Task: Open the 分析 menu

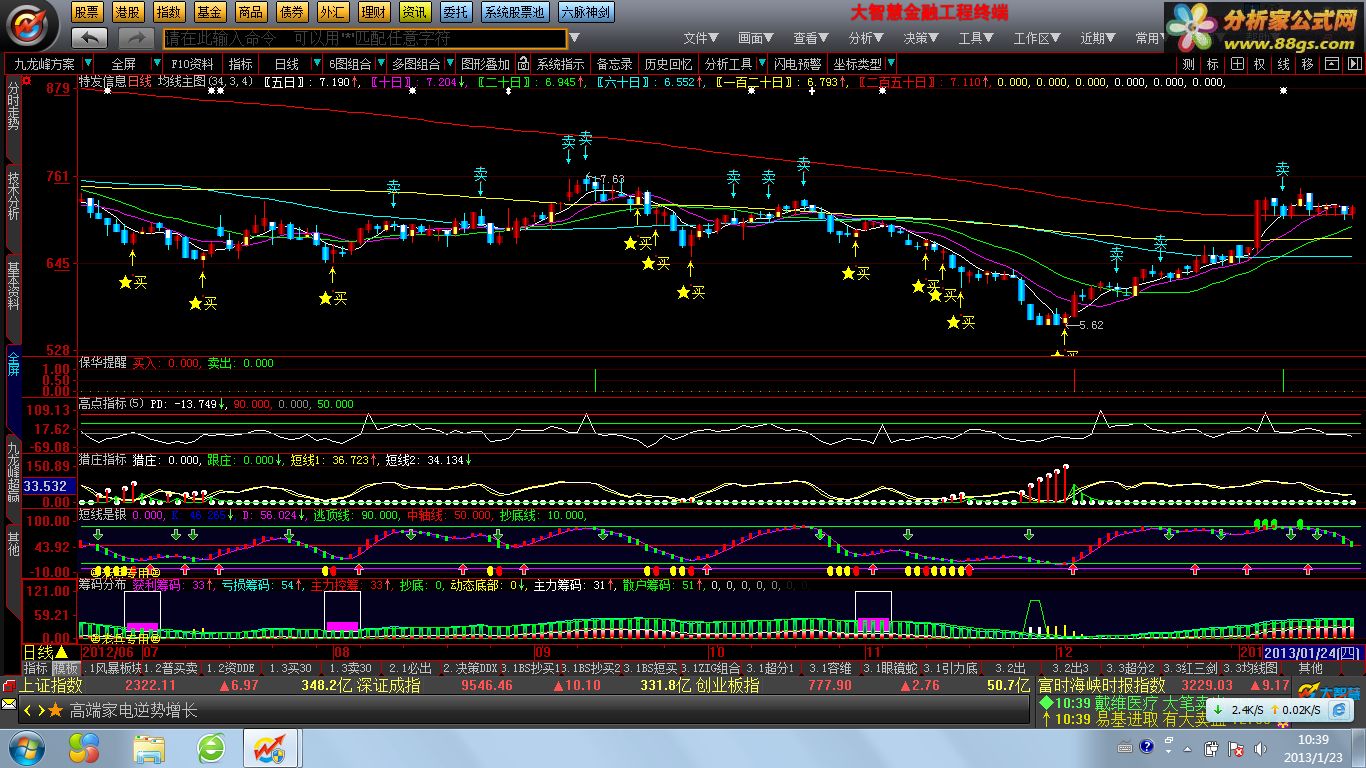Action: (866, 38)
